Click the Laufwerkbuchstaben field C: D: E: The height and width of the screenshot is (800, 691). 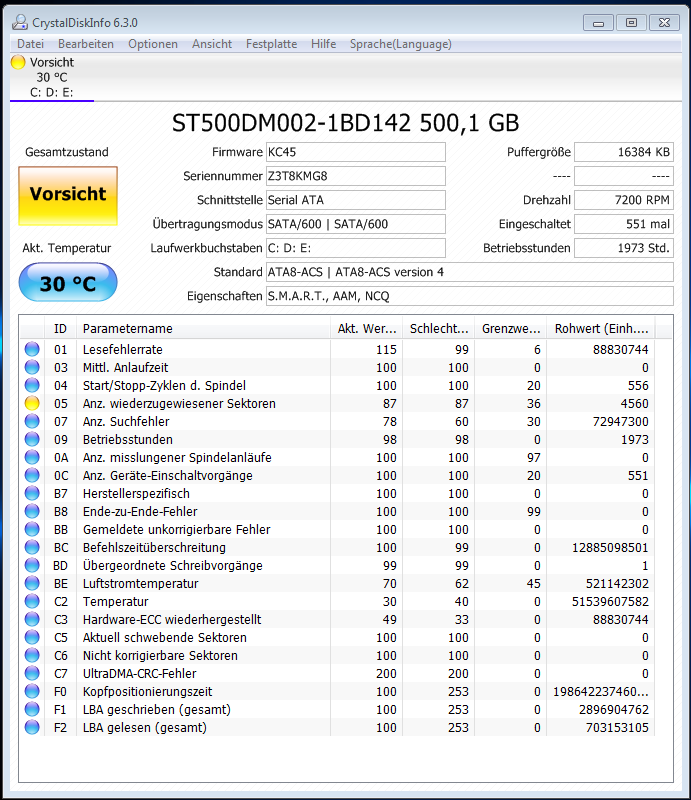click(356, 248)
